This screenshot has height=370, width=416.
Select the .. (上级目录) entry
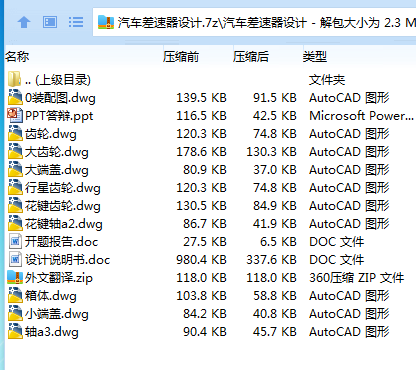point(57,80)
